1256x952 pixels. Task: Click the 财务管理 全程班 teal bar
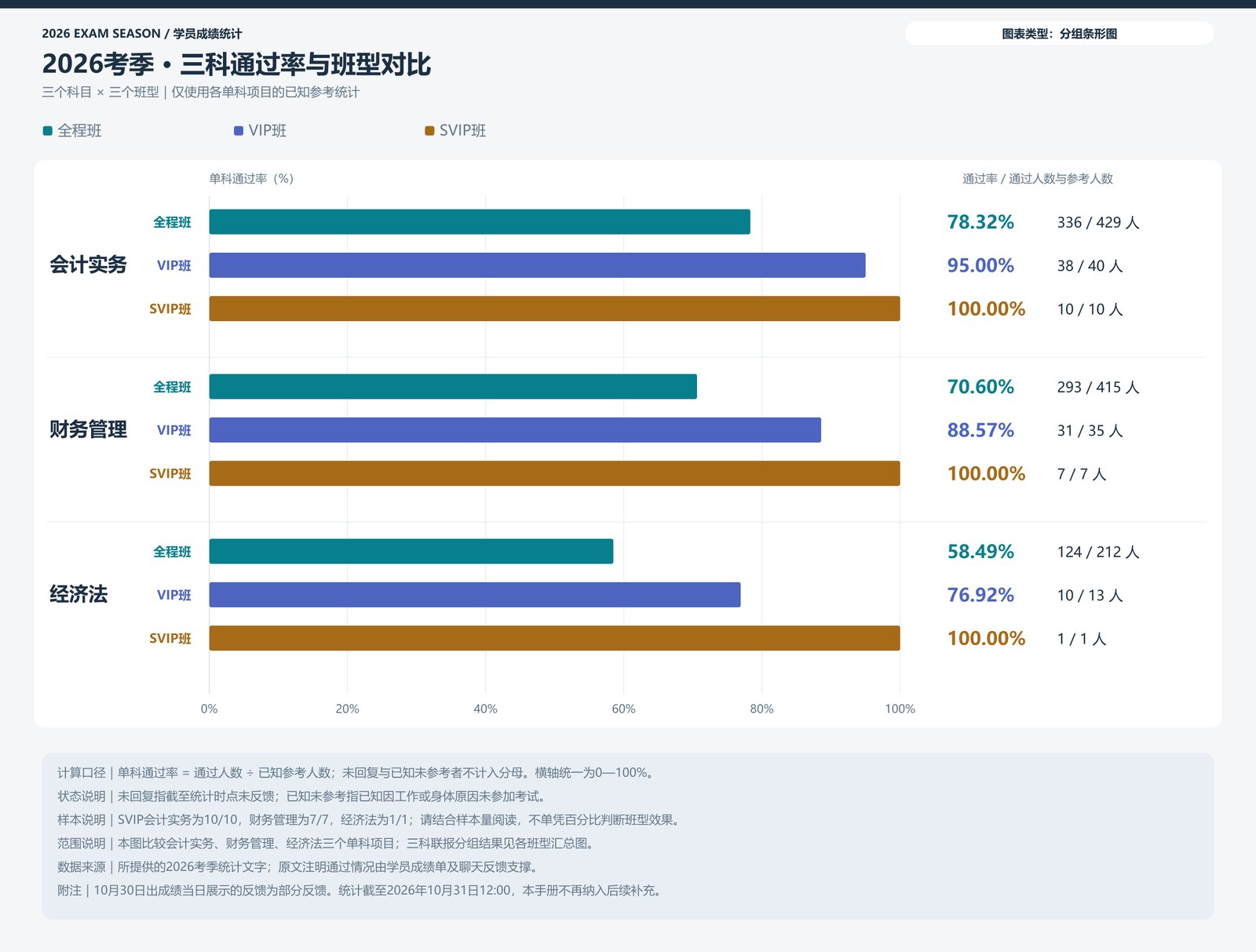(453, 387)
